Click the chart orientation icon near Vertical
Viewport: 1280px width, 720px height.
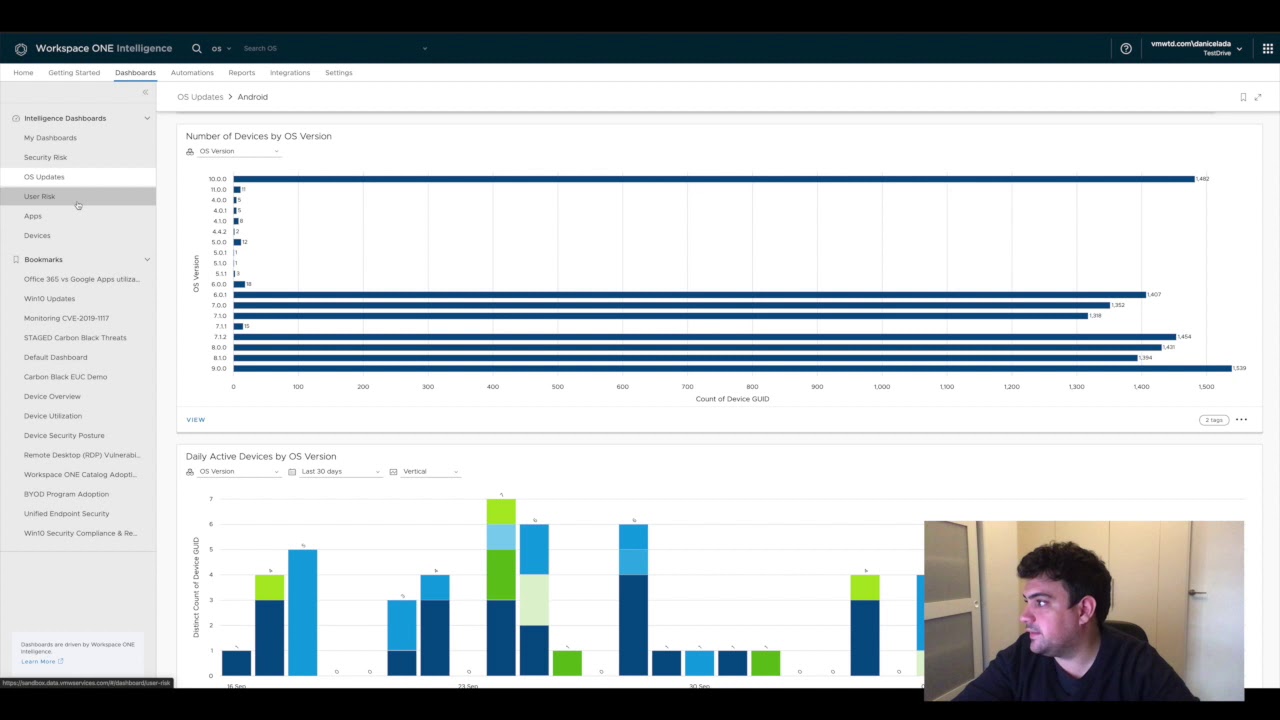click(x=393, y=471)
